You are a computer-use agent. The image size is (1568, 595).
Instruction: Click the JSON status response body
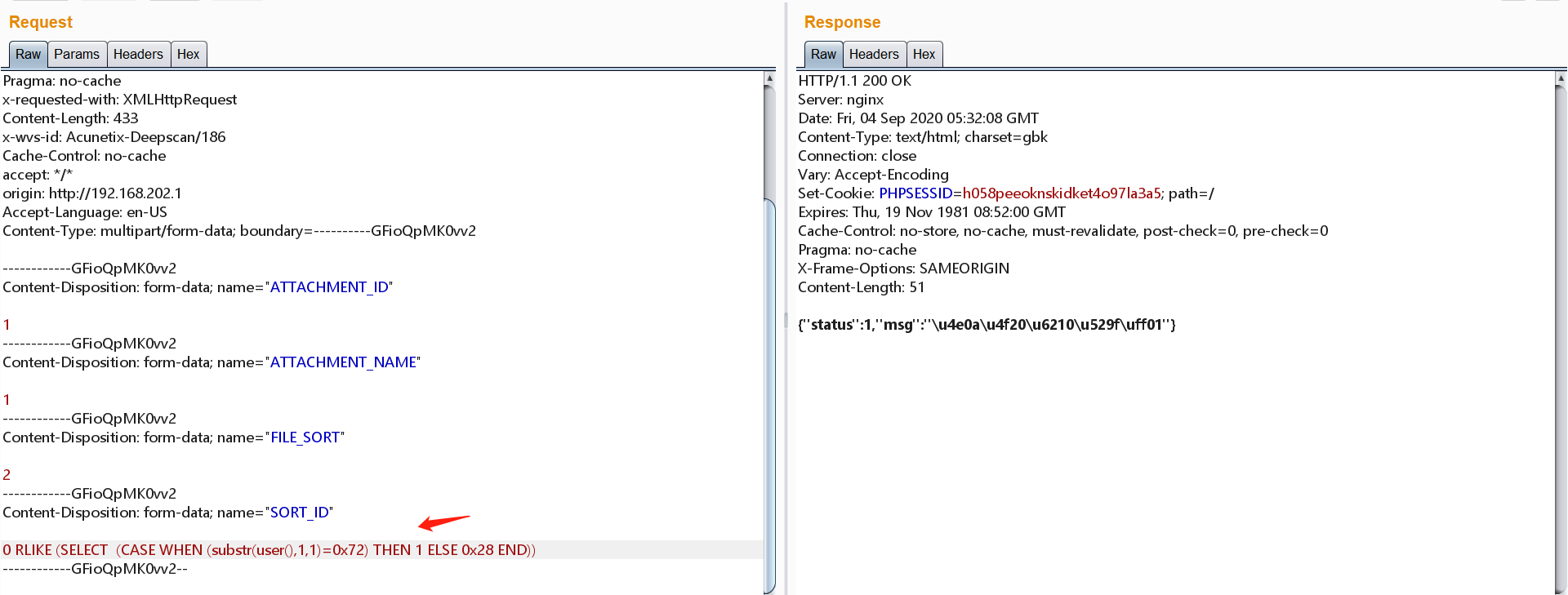point(987,325)
